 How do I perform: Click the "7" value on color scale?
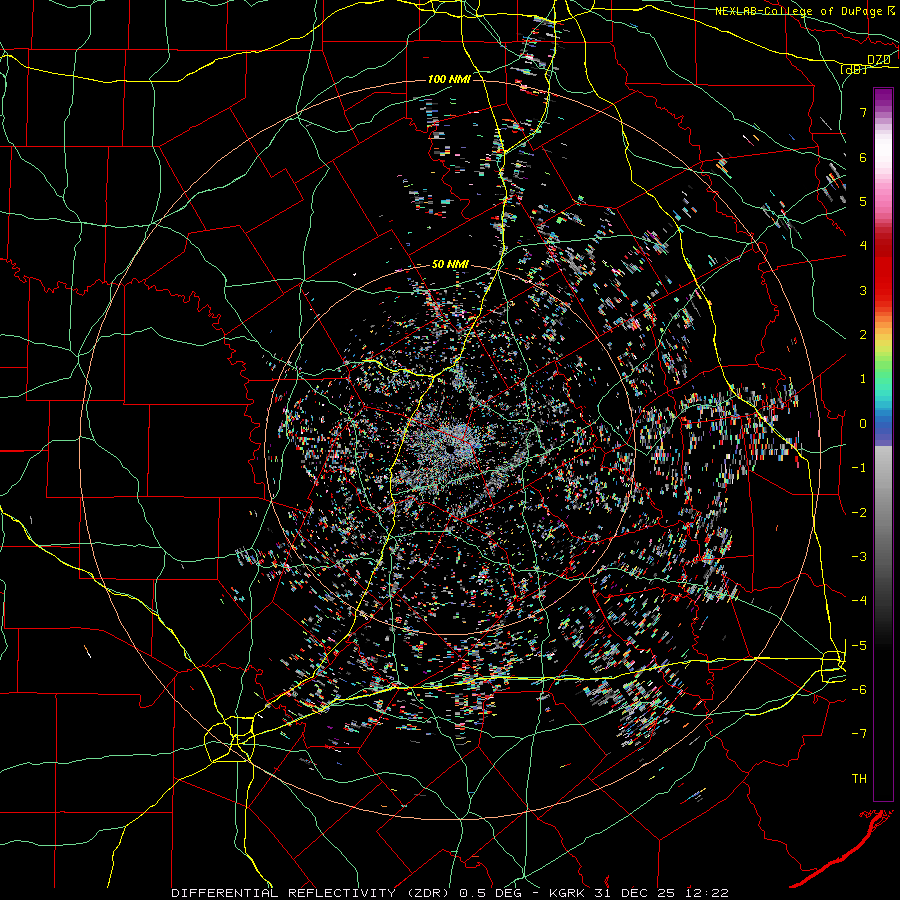(863, 112)
